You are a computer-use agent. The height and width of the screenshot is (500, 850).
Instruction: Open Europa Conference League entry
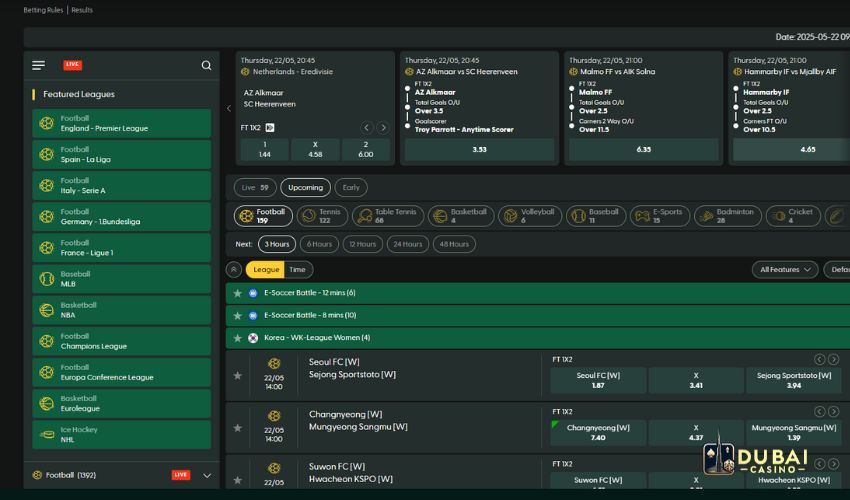121,373
